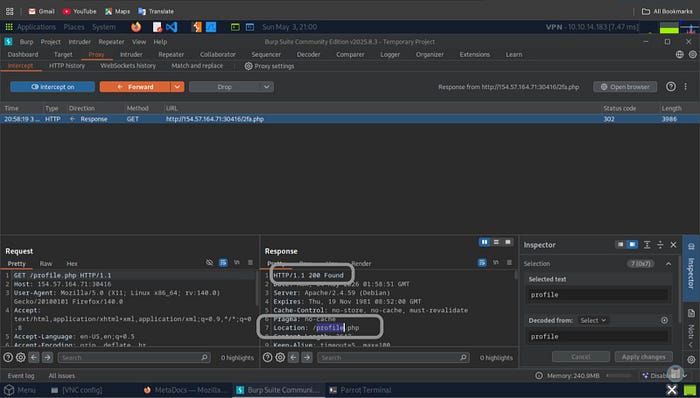Select the intercepted 2fa.php response row
The width and height of the screenshot is (700, 398).
(350, 119)
